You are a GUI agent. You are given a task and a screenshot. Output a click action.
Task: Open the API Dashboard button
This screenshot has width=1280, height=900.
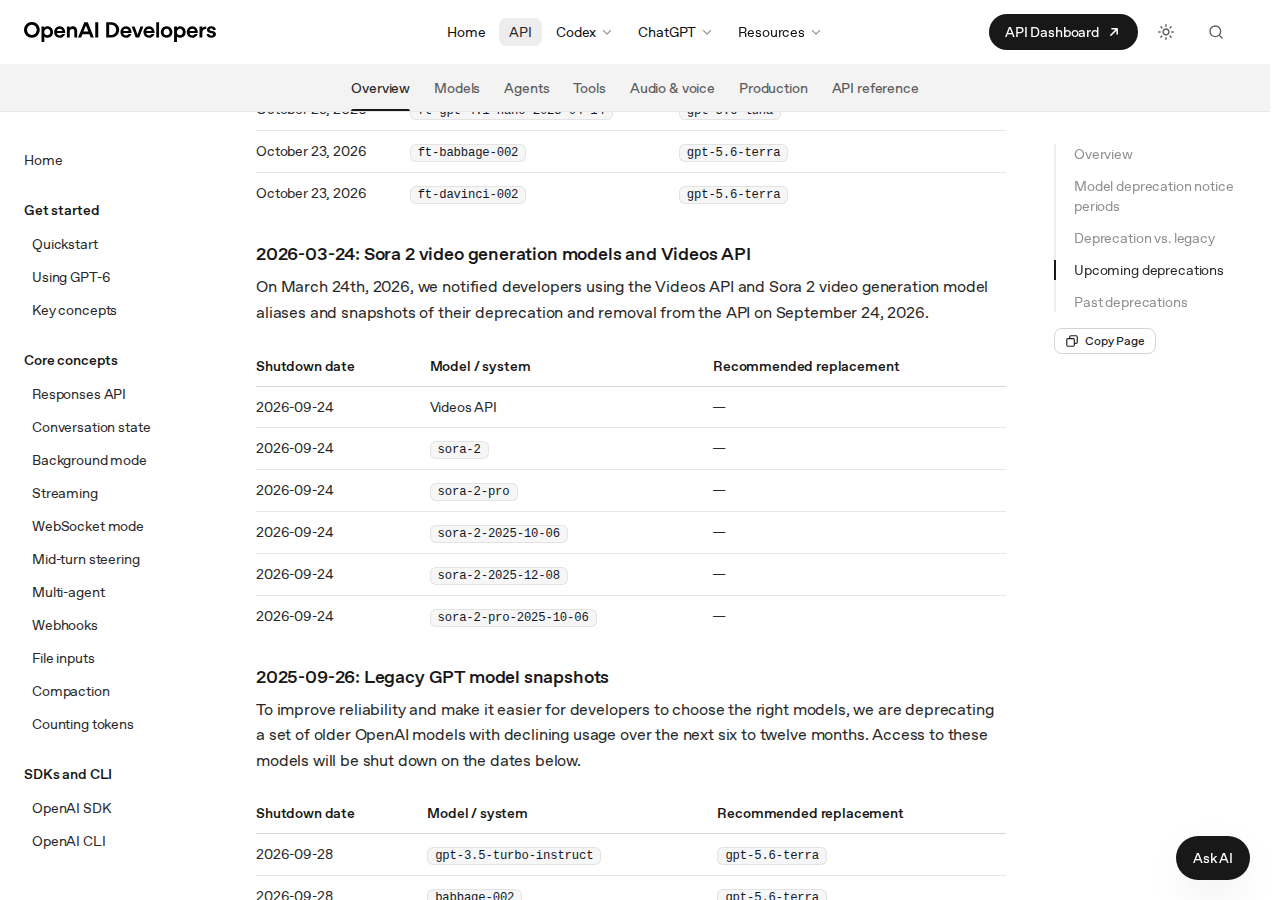click(x=1063, y=32)
